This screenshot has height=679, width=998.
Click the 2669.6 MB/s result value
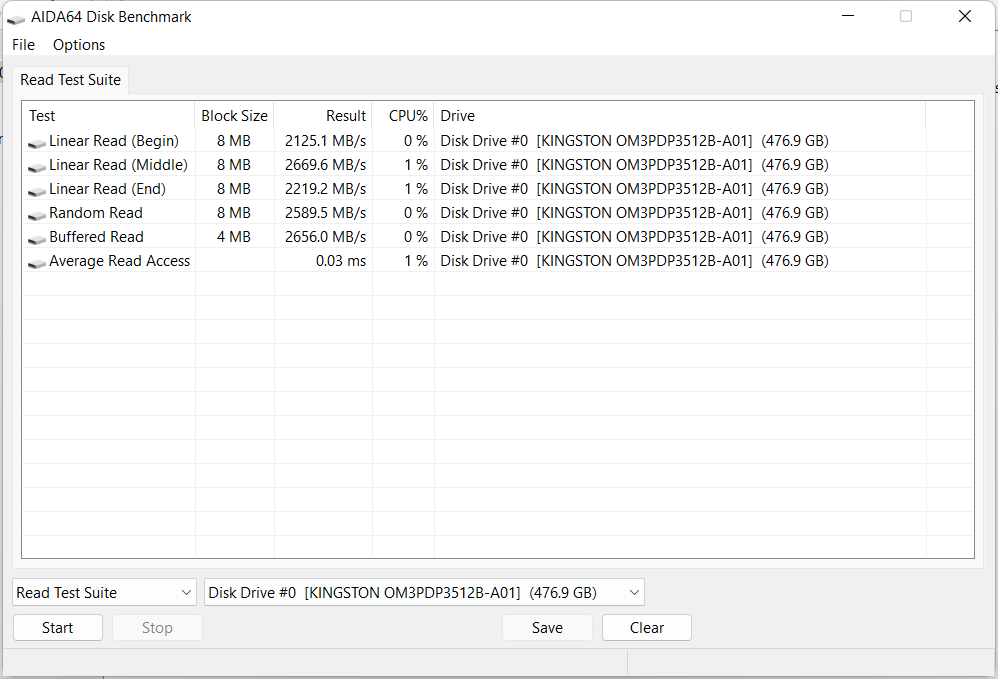pyautogui.click(x=325, y=165)
